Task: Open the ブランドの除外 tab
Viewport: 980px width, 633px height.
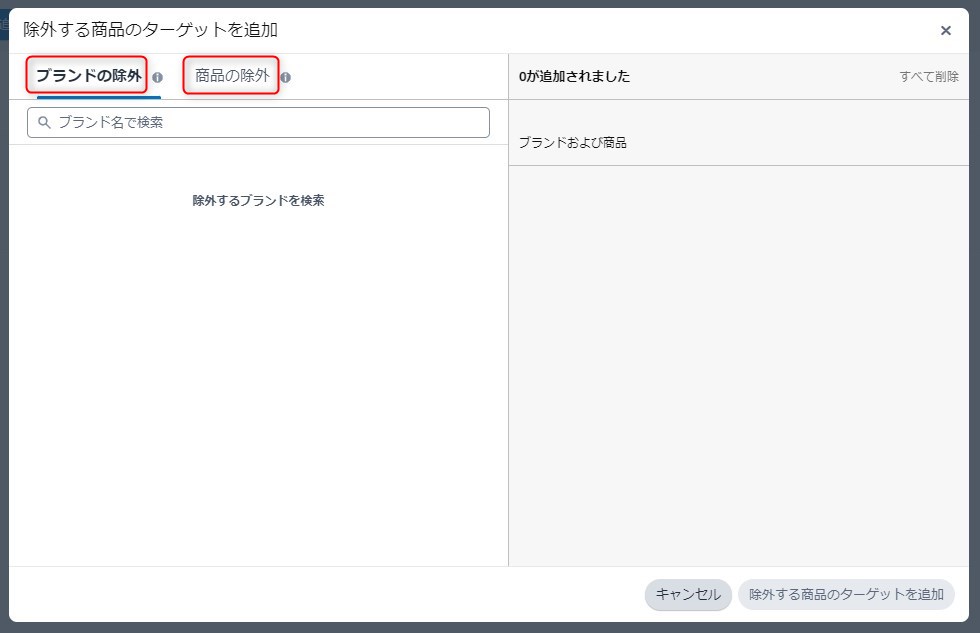Action: coord(89,76)
